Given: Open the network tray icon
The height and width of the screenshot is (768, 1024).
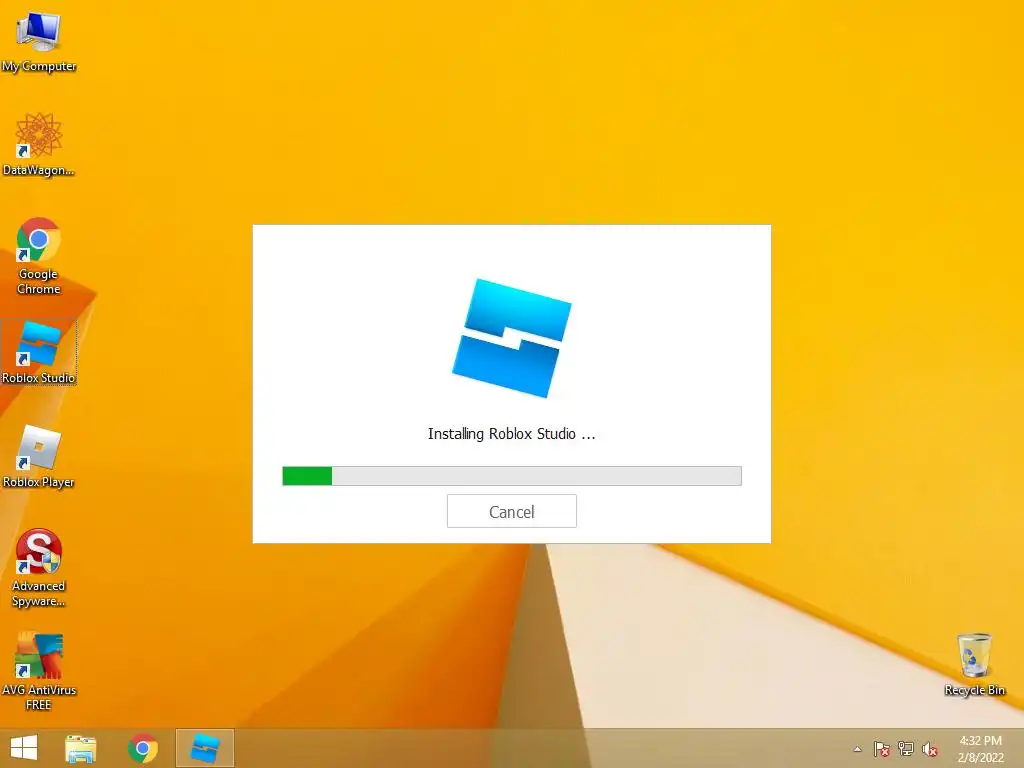Looking at the screenshot, I should click(906, 749).
